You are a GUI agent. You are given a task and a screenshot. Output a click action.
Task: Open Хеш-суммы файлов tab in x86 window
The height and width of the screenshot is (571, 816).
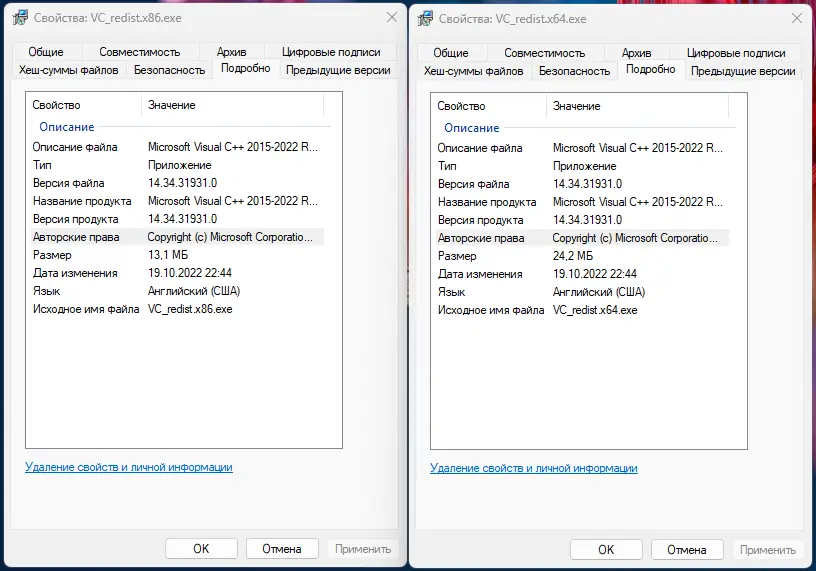coord(69,70)
